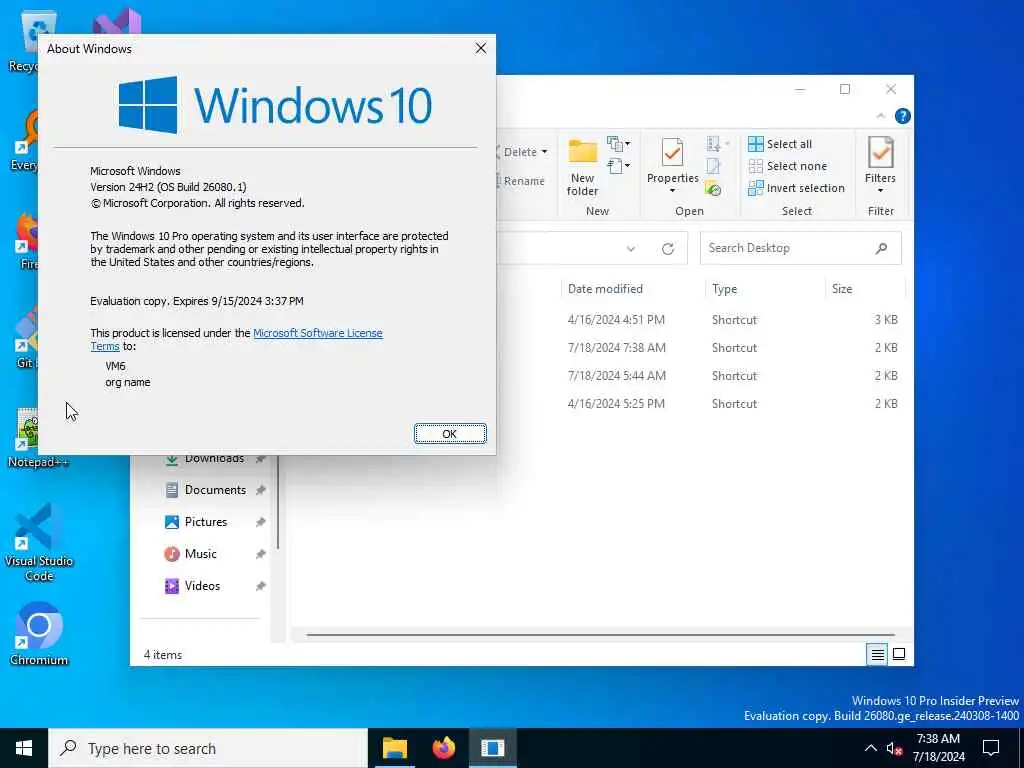The image size is (1024, 768).
Task: Click the muted volume tray icon
Action: click(x=894, y=749)
